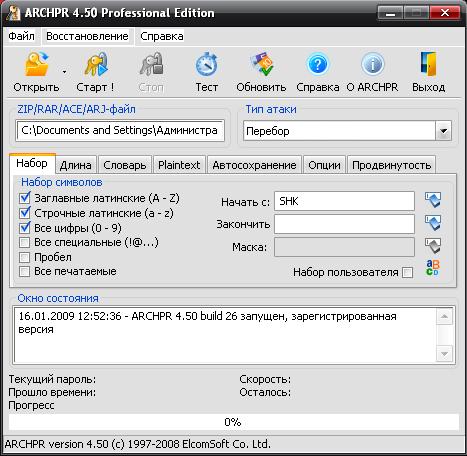The image size is (467, 456).
Task: Select the Набор tab
Action: click(32, 163)
